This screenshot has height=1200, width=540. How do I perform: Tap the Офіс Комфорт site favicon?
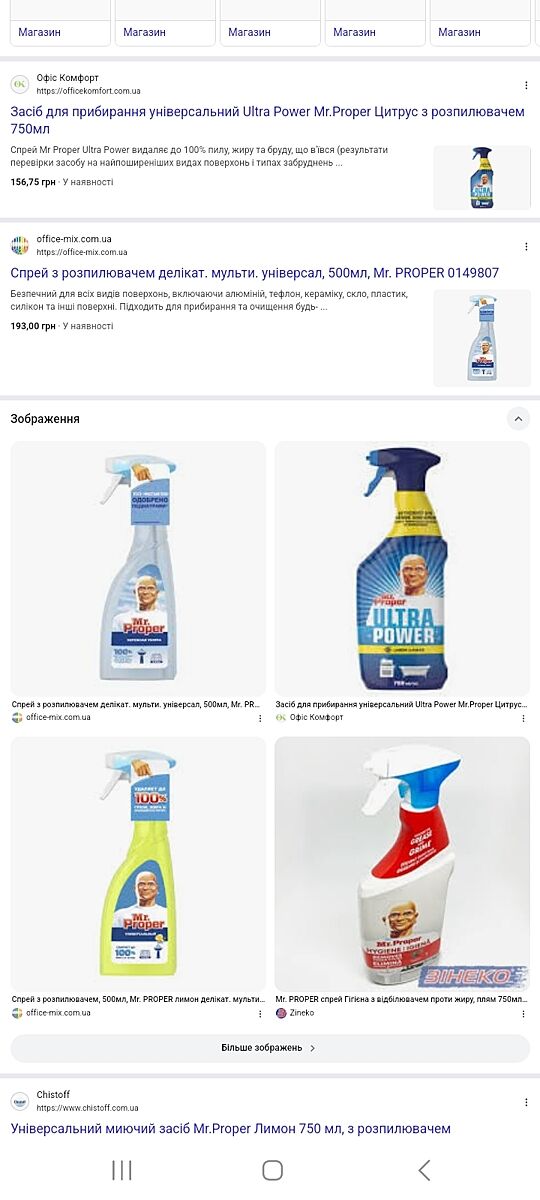(x=20, y=85)
